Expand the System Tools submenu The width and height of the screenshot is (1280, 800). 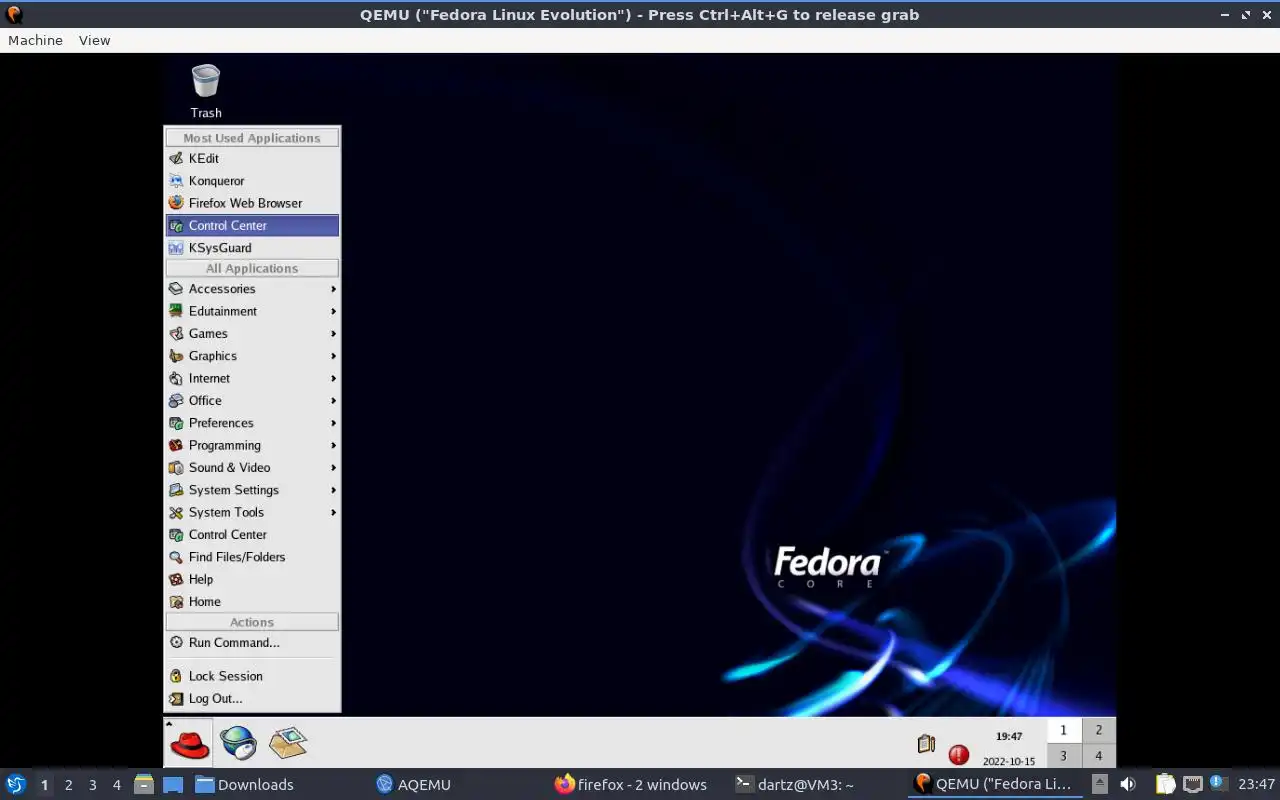pyautogui.click(x=252, y=512)
